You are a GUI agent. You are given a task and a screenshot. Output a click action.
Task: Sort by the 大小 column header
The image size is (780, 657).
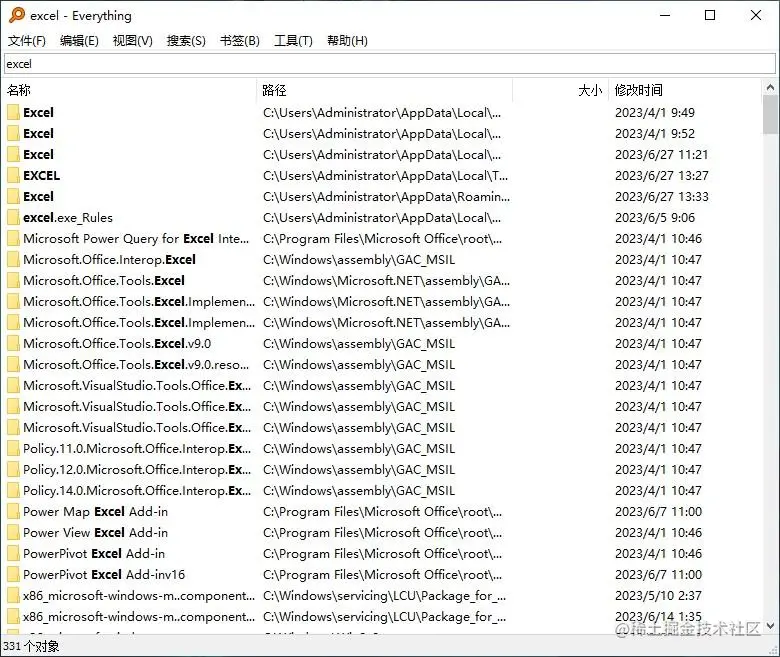click(x=561, y=90)
